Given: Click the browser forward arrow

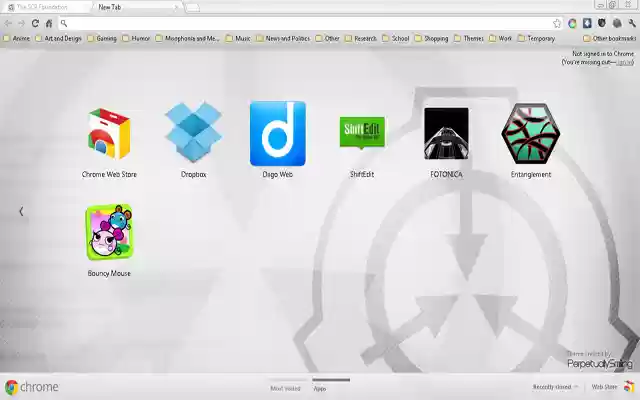Looking at the screenshot, I should (21, 23).
